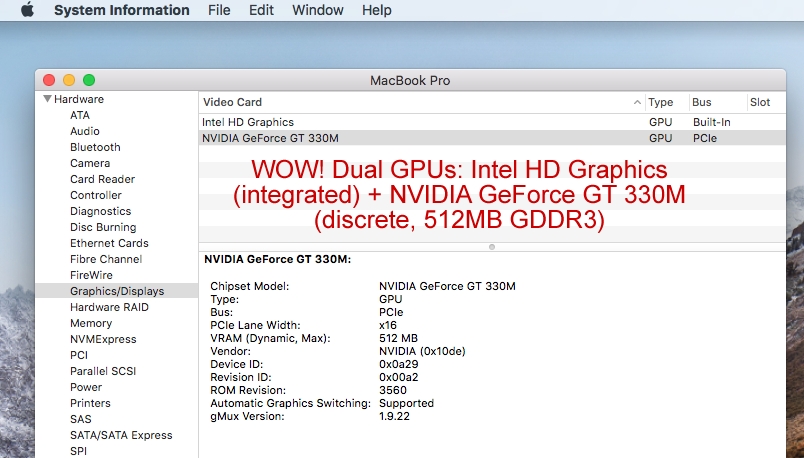Select SATA/SATA Express in the sidebar
The height and width of the screenshot is (458, 804).
[x=121, y=435]
